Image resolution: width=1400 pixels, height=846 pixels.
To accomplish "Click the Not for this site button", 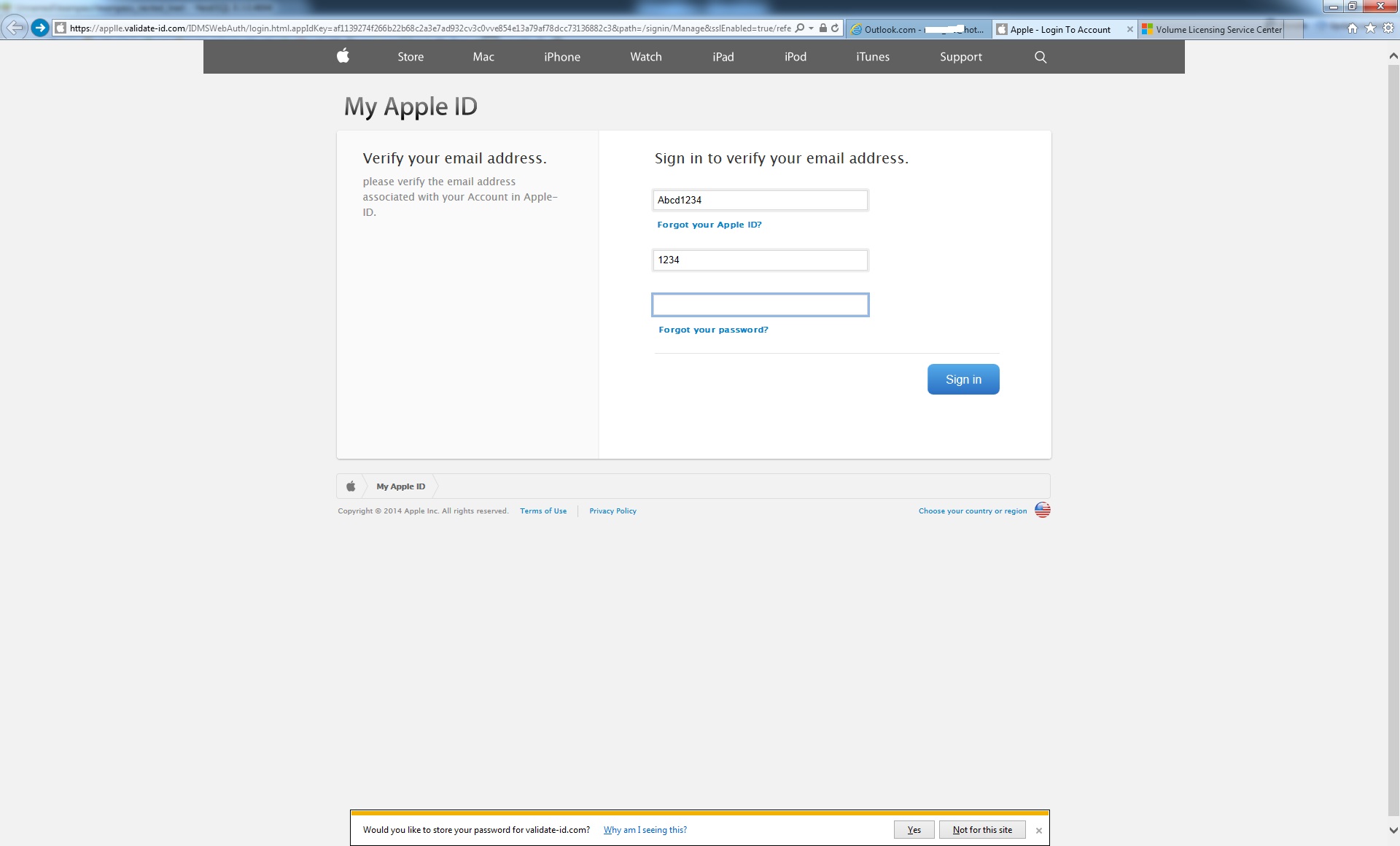I will point(982,830).
